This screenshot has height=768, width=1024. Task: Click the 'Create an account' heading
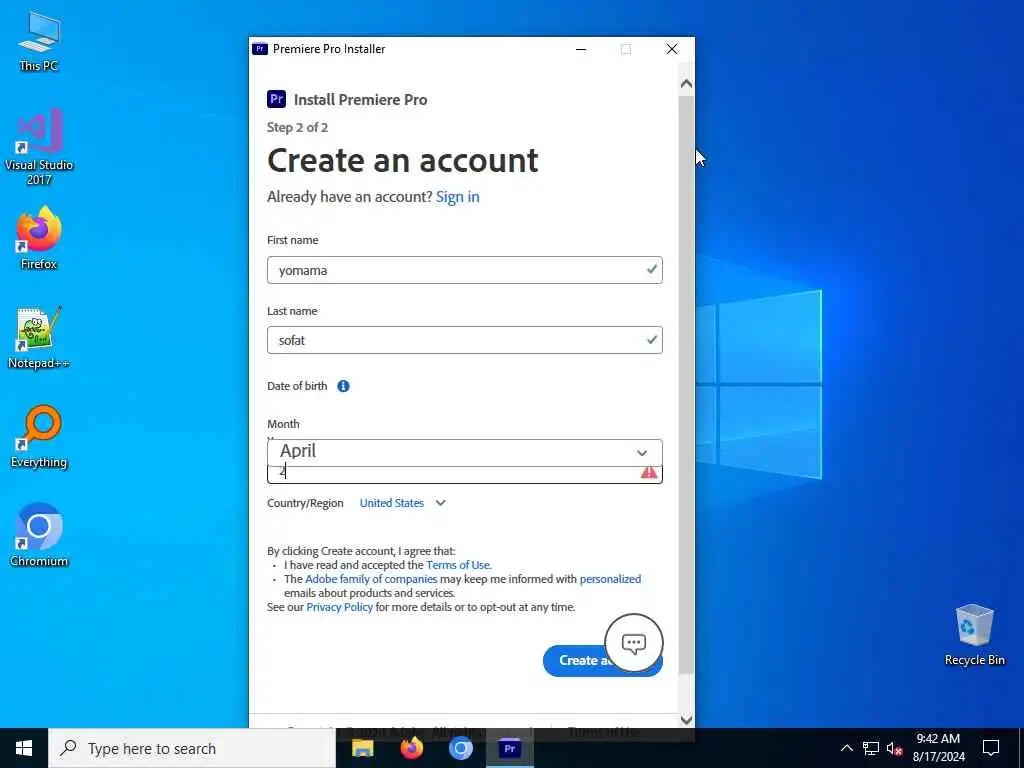point(403,160)
